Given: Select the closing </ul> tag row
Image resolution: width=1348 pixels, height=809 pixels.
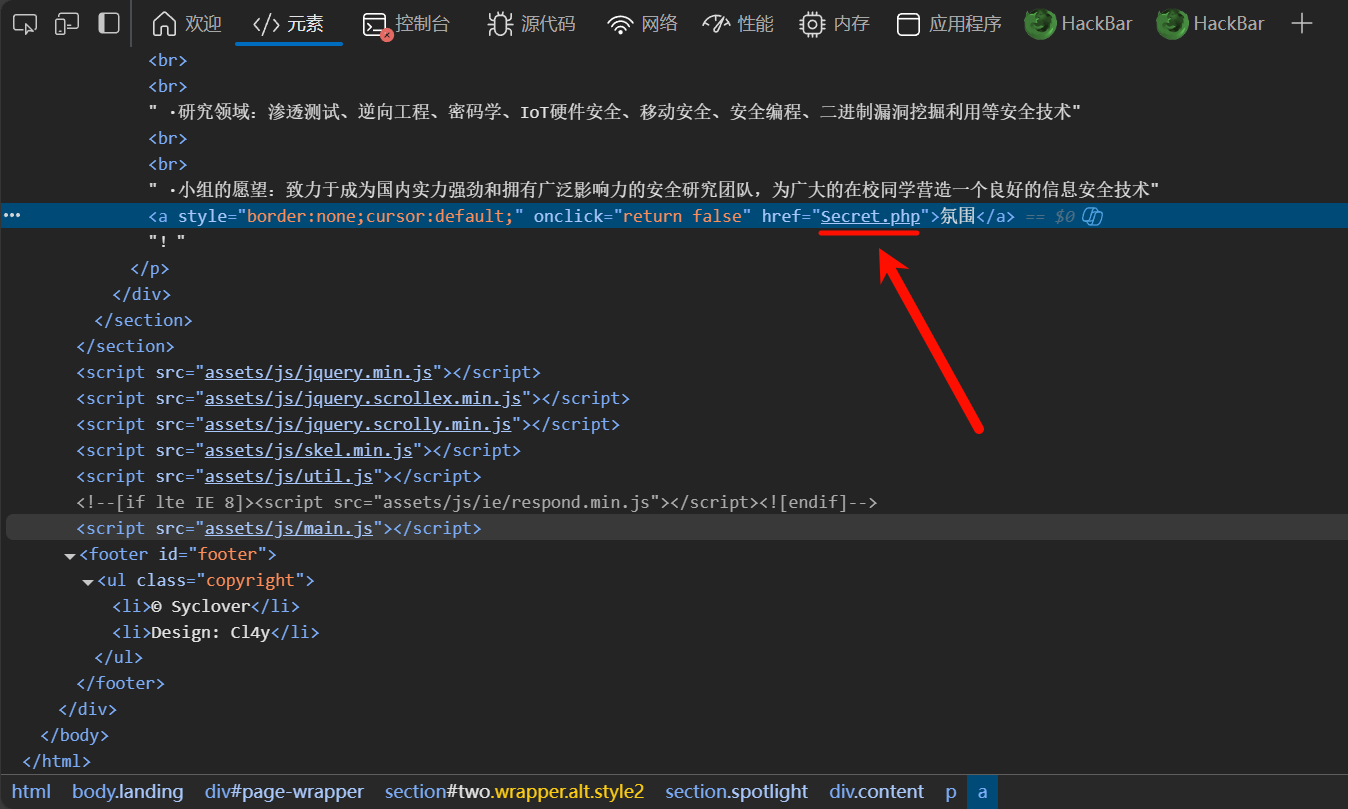Looking at the screenshot, I should pos(118,657).
